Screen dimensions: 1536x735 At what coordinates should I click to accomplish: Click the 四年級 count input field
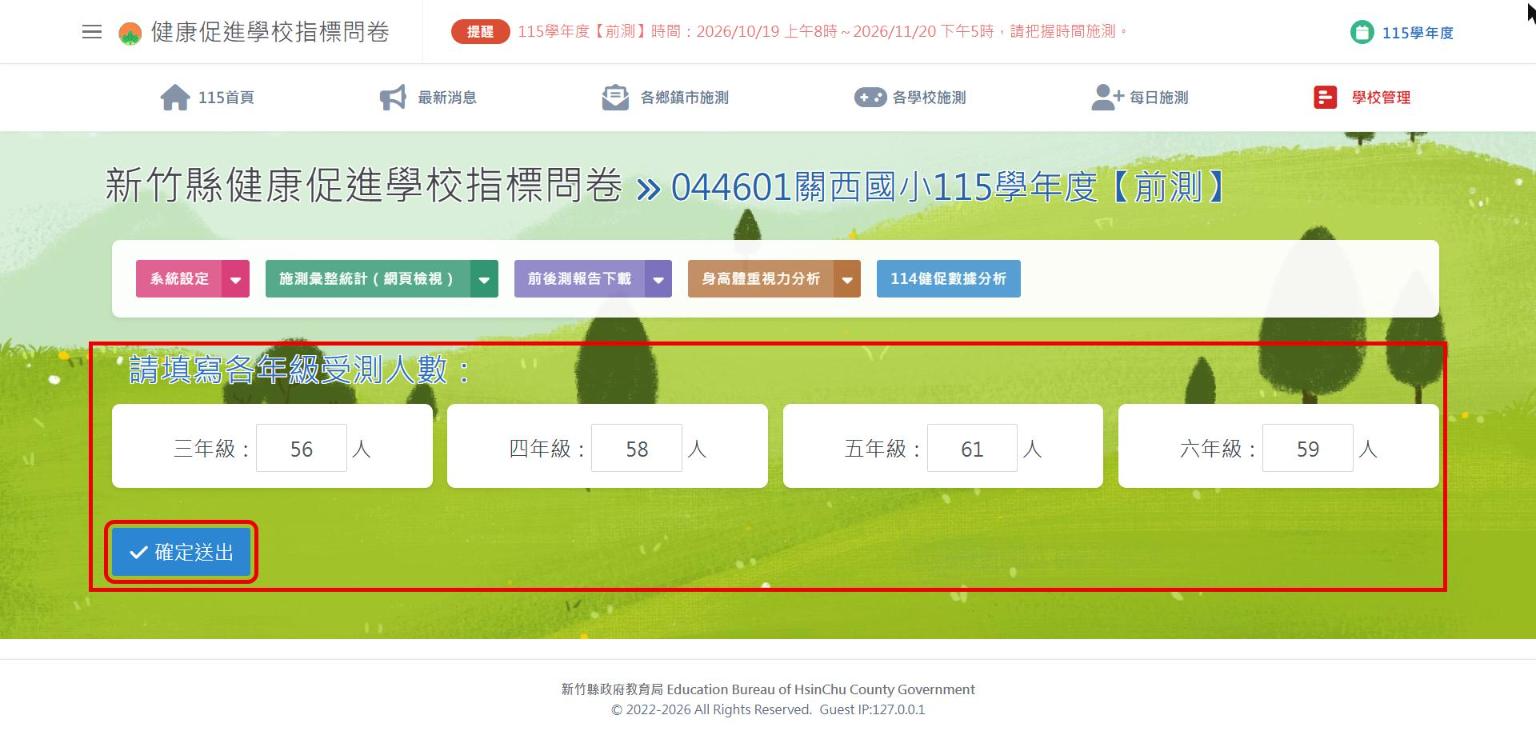pos(637,448)
